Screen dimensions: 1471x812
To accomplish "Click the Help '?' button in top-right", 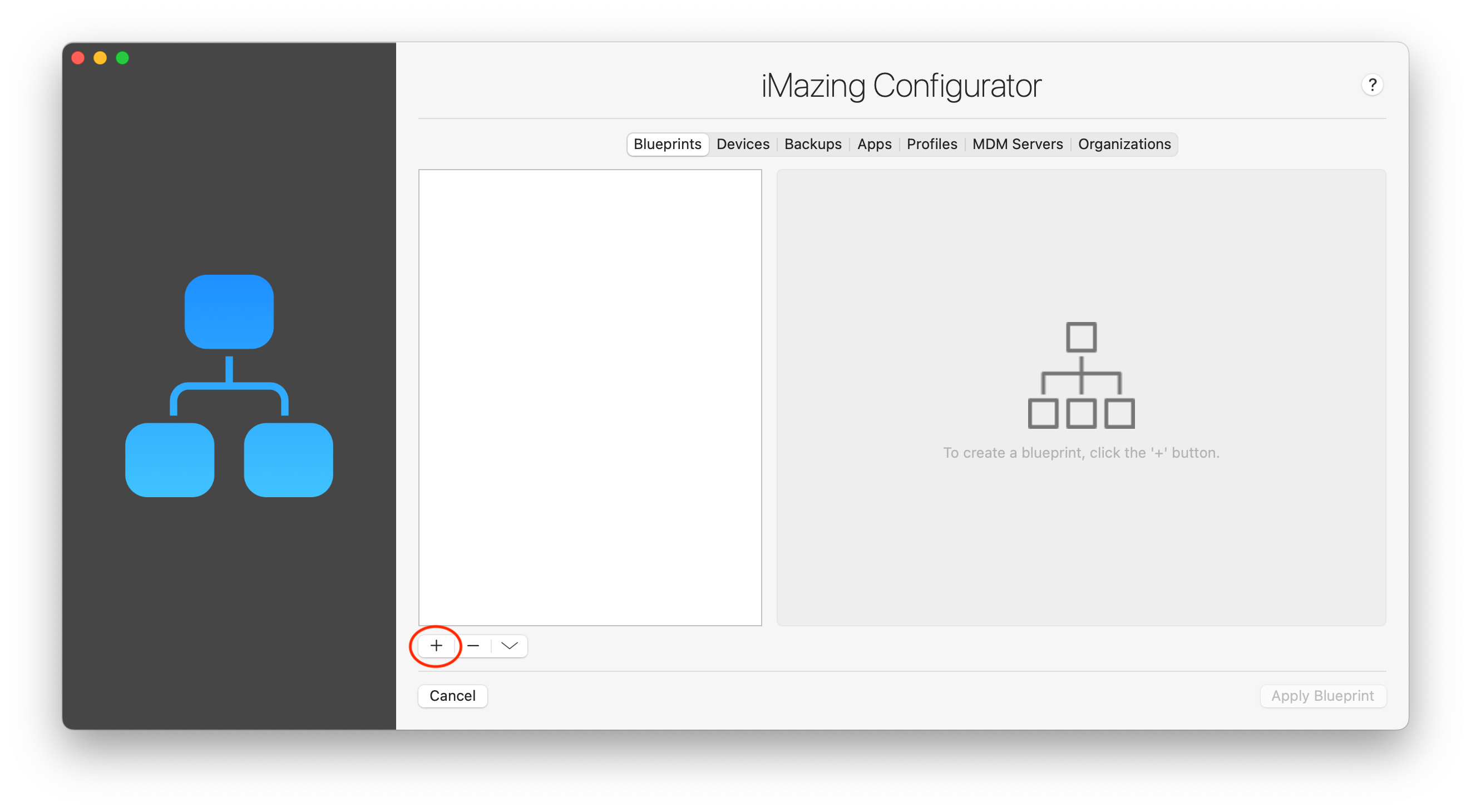I will tap(1373, 85).
